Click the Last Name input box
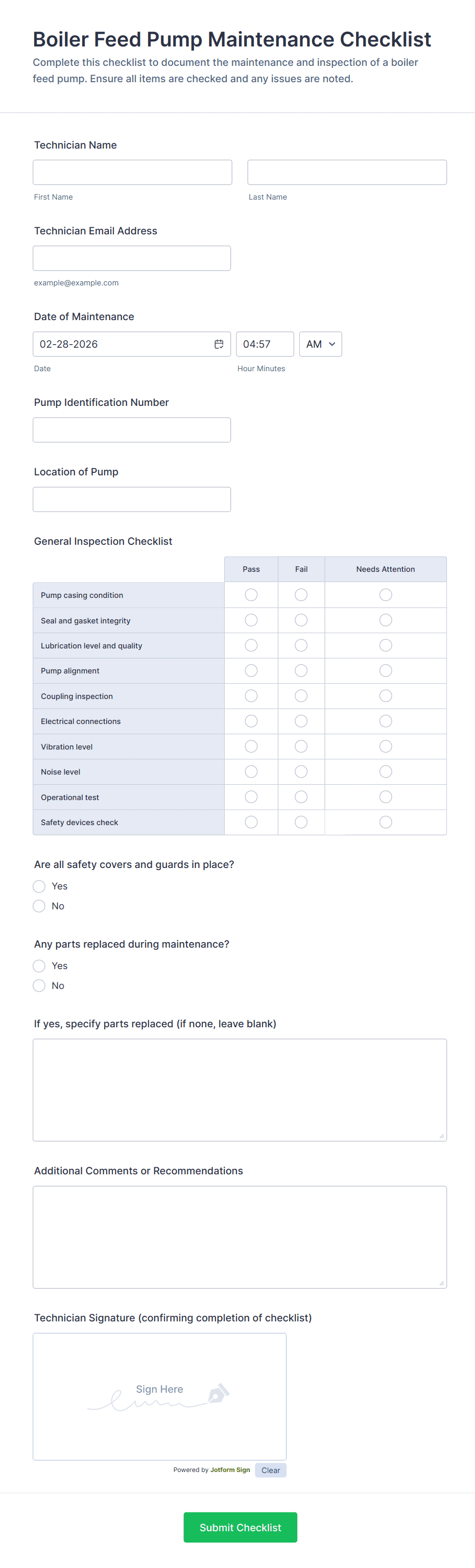The image size is (475, 1568). pos(347,172)
